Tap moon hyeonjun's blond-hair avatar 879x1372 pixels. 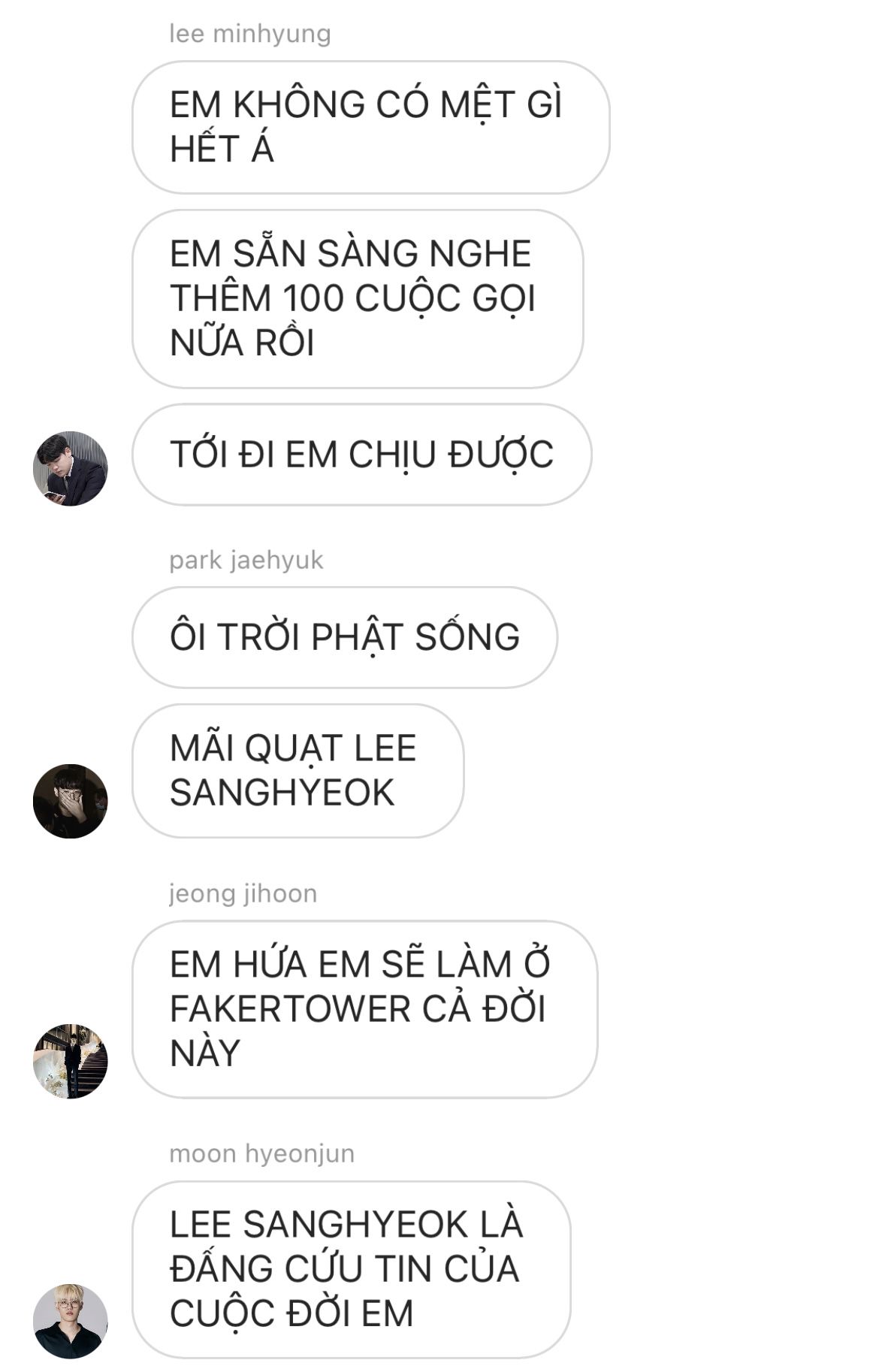pyautogui.click(x=71, y=1321)
